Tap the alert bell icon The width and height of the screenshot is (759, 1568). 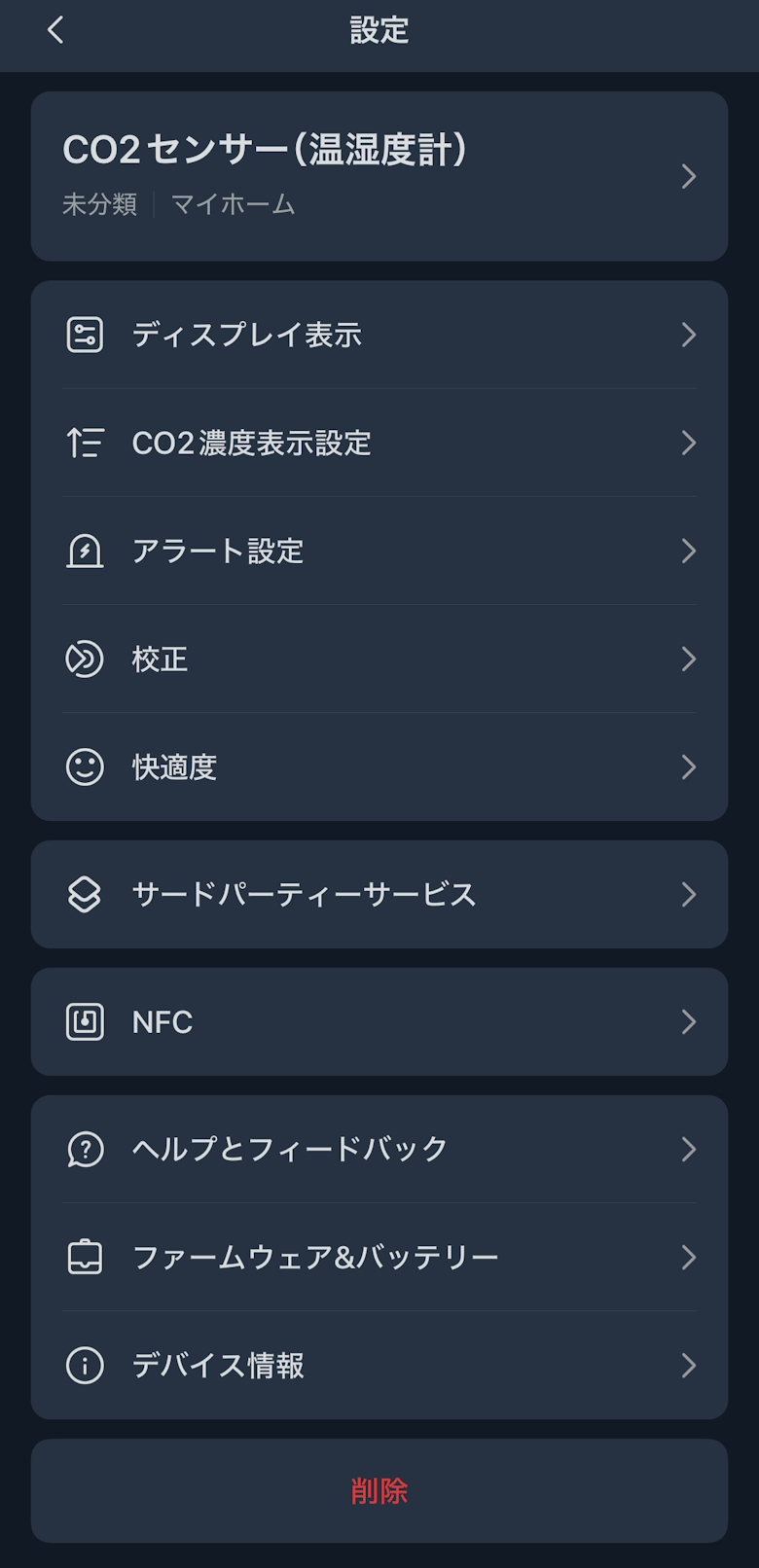pyautogui.click(x=85, y=551)
